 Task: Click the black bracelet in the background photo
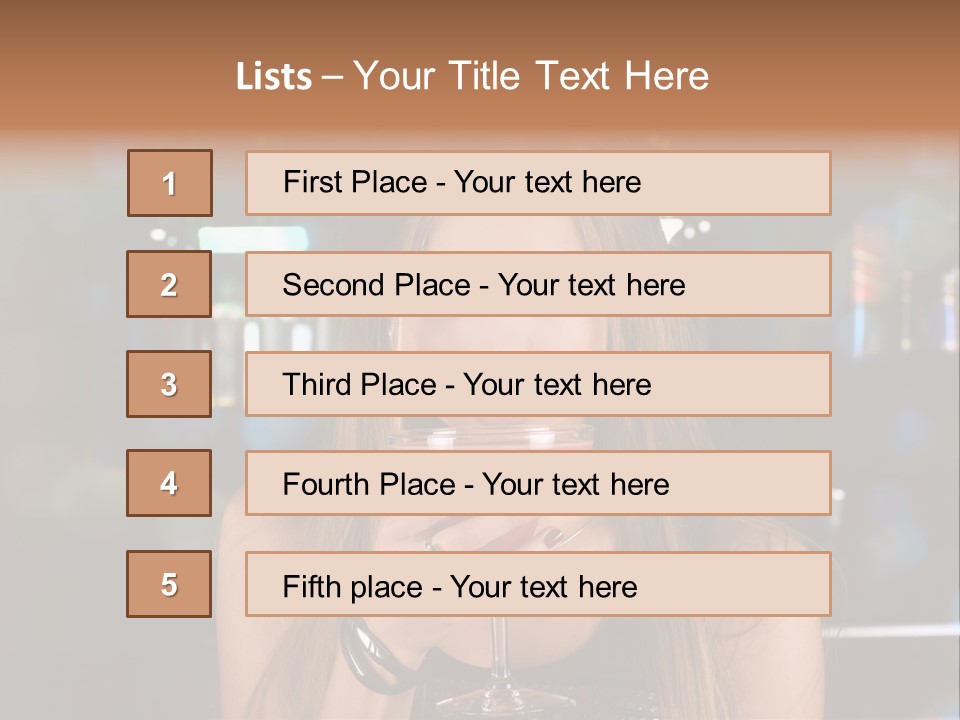(357, 660)
